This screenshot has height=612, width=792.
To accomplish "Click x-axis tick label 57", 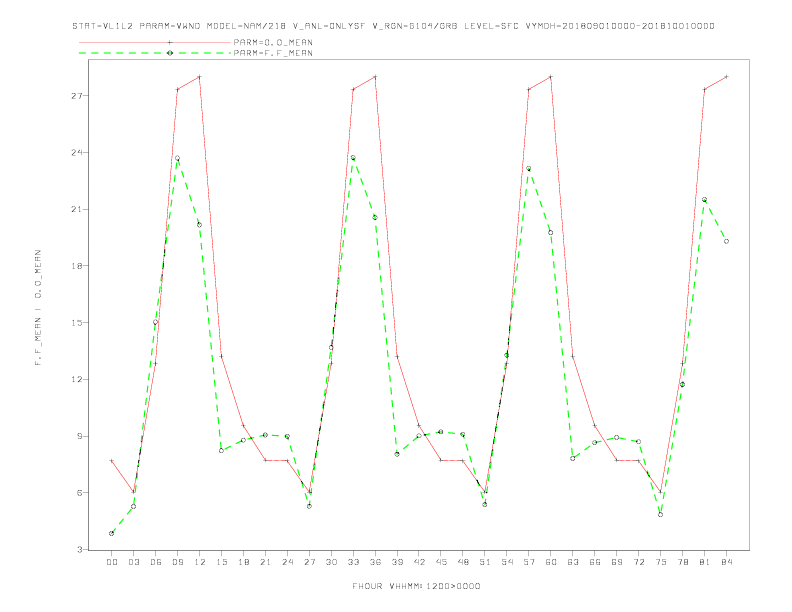I will point(529,562).
